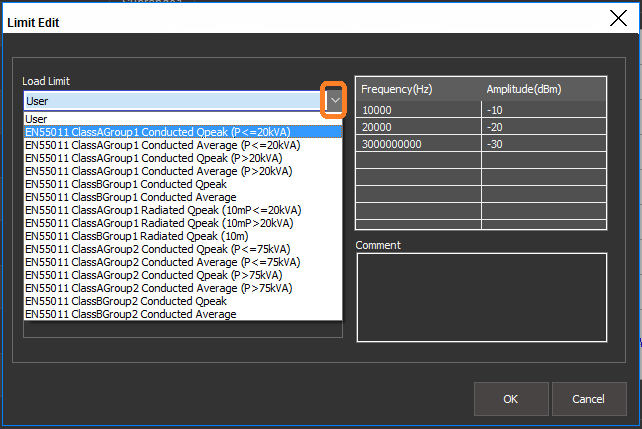Choose ClassAGroup1 Conducted Qpeak (P<=20kVA)
Screen dimensions: 642x429
click(x=147, y=131)
